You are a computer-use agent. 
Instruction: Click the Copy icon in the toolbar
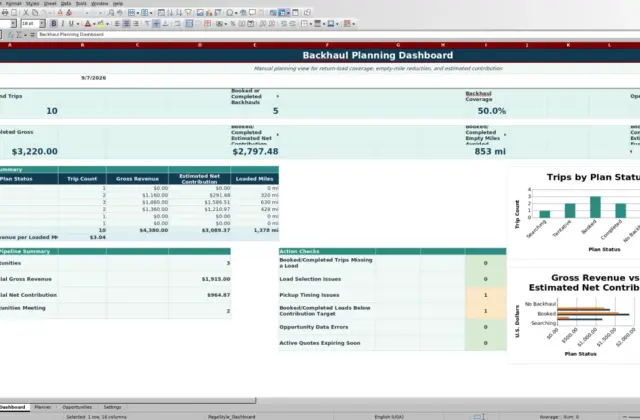(35, 13)
